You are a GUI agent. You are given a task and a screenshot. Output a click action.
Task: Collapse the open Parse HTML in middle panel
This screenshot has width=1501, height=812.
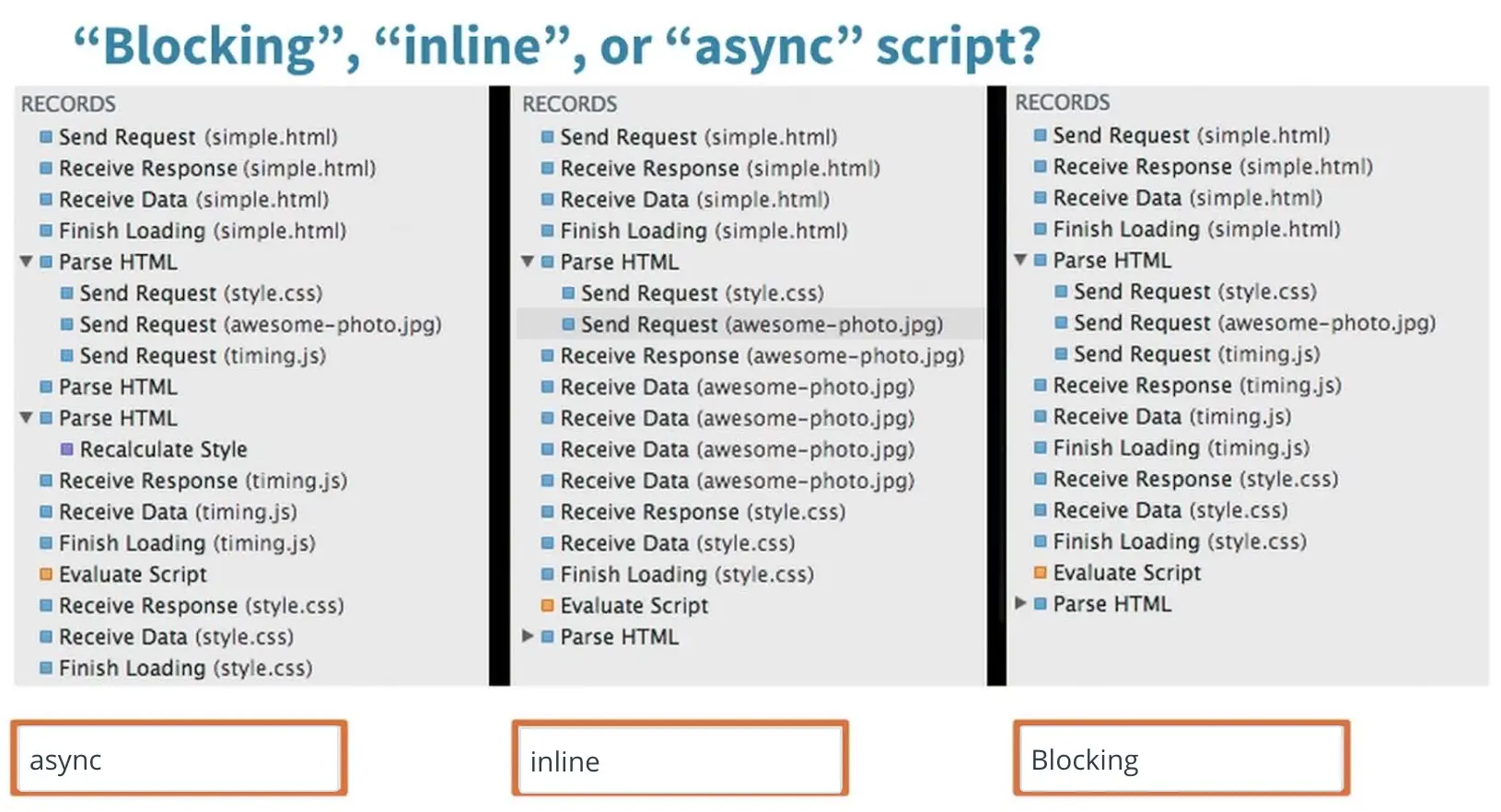click(x=528, y=262)
